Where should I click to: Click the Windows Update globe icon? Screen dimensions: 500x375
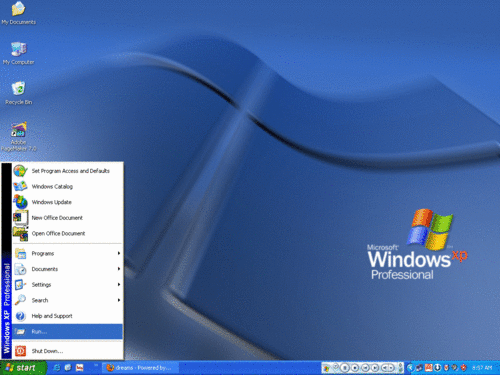(x=20, y=202)
